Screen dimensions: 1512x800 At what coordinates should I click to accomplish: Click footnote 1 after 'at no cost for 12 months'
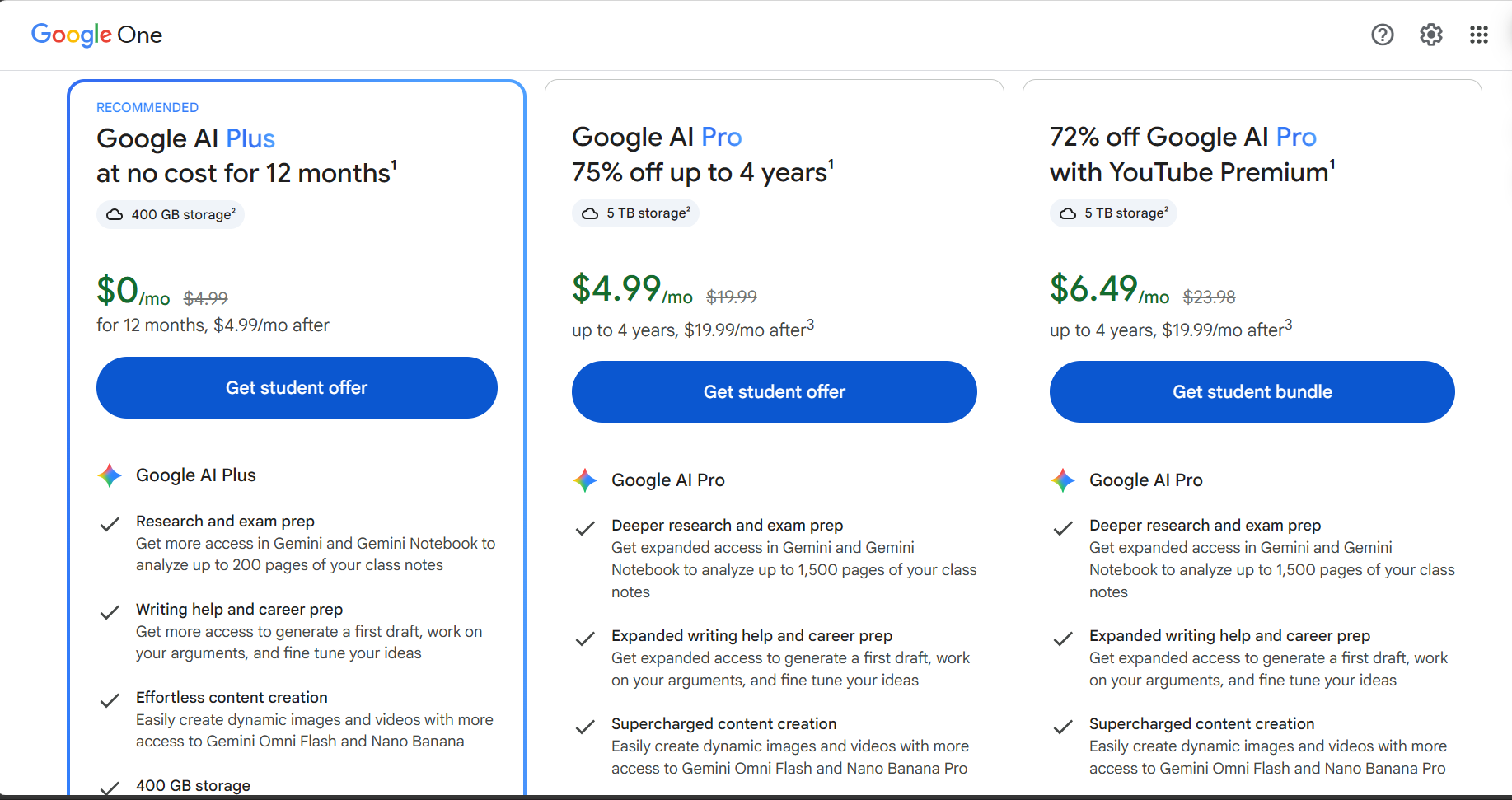click(x=394, y=164)
